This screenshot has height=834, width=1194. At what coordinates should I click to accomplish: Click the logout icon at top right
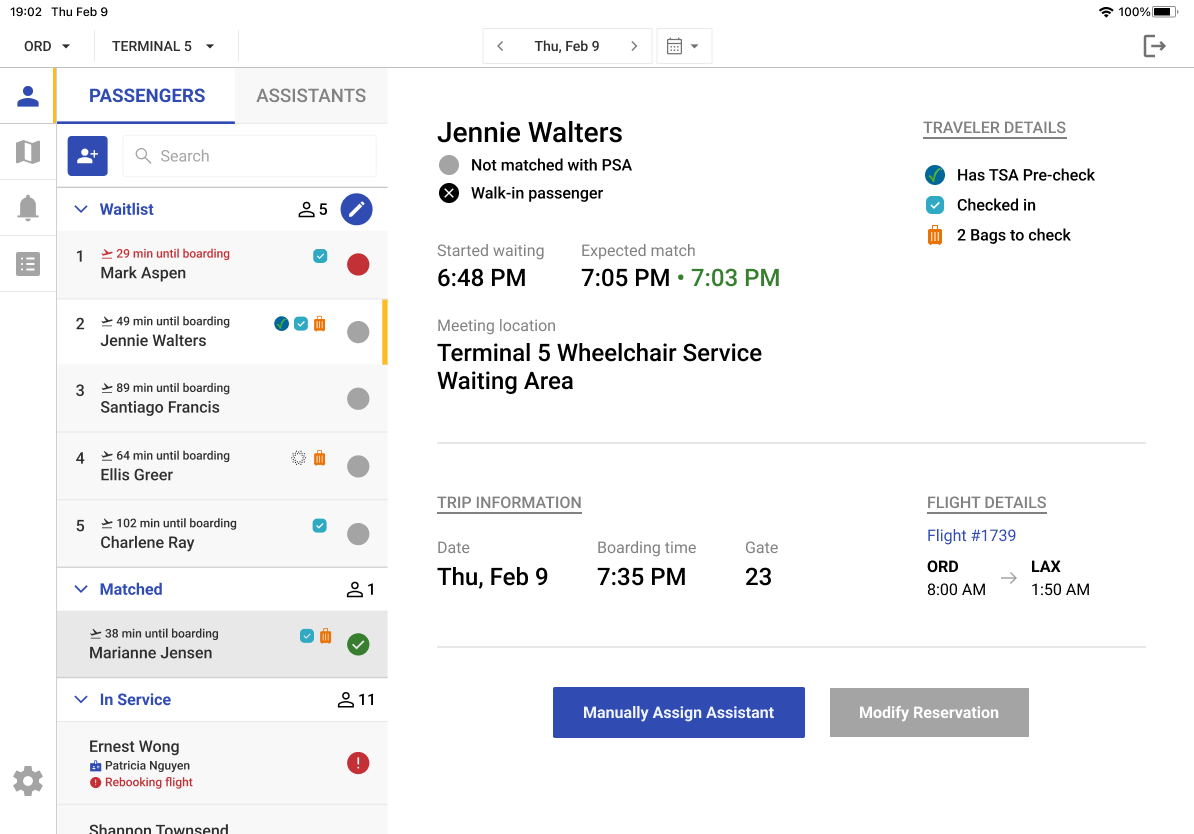[1154, 46]
